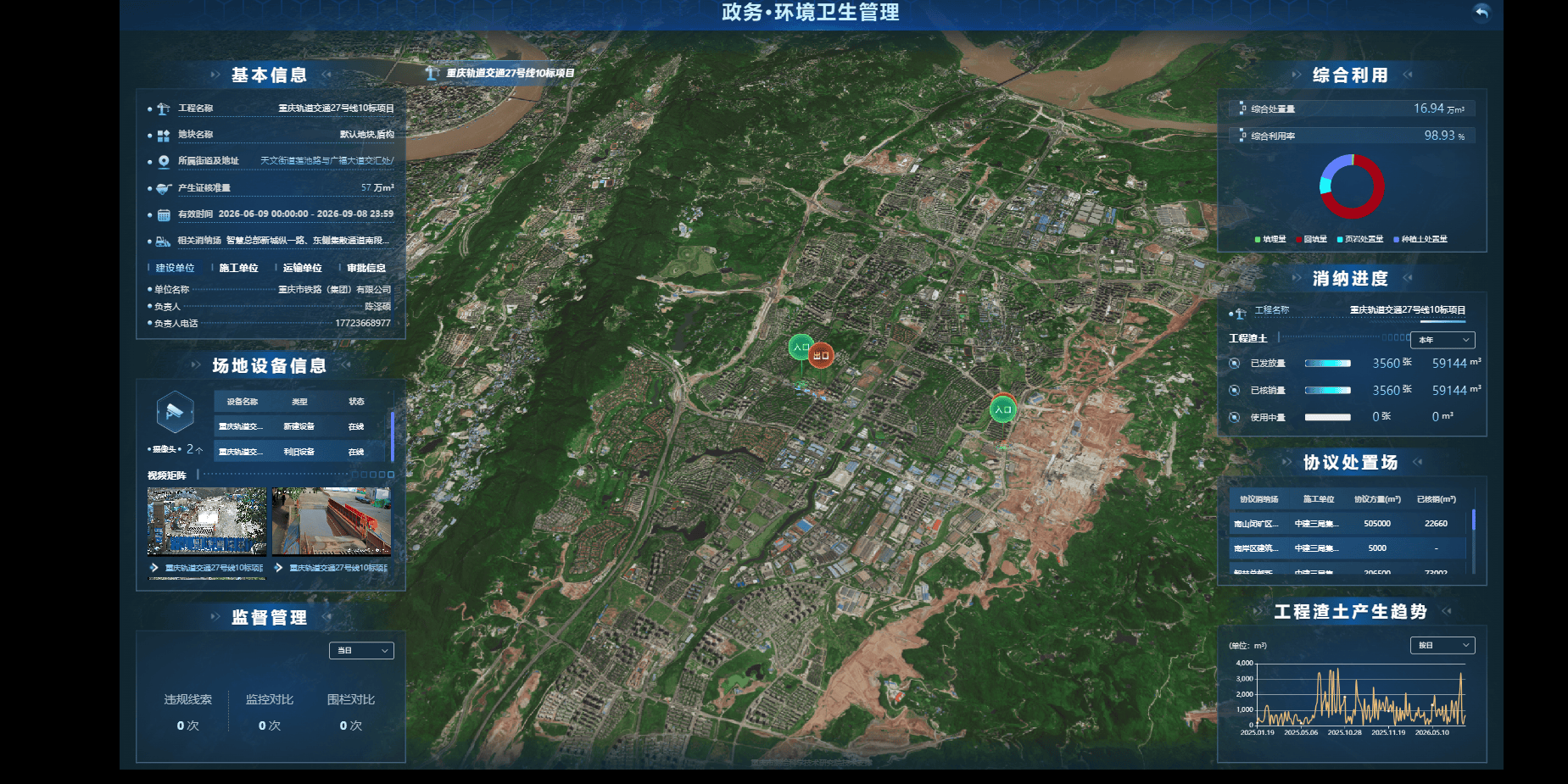Click the 南山矿区 row in 协议处置场 table
The height and width of the screenshot is (784, 1568).
click(x=1348, y=524)
